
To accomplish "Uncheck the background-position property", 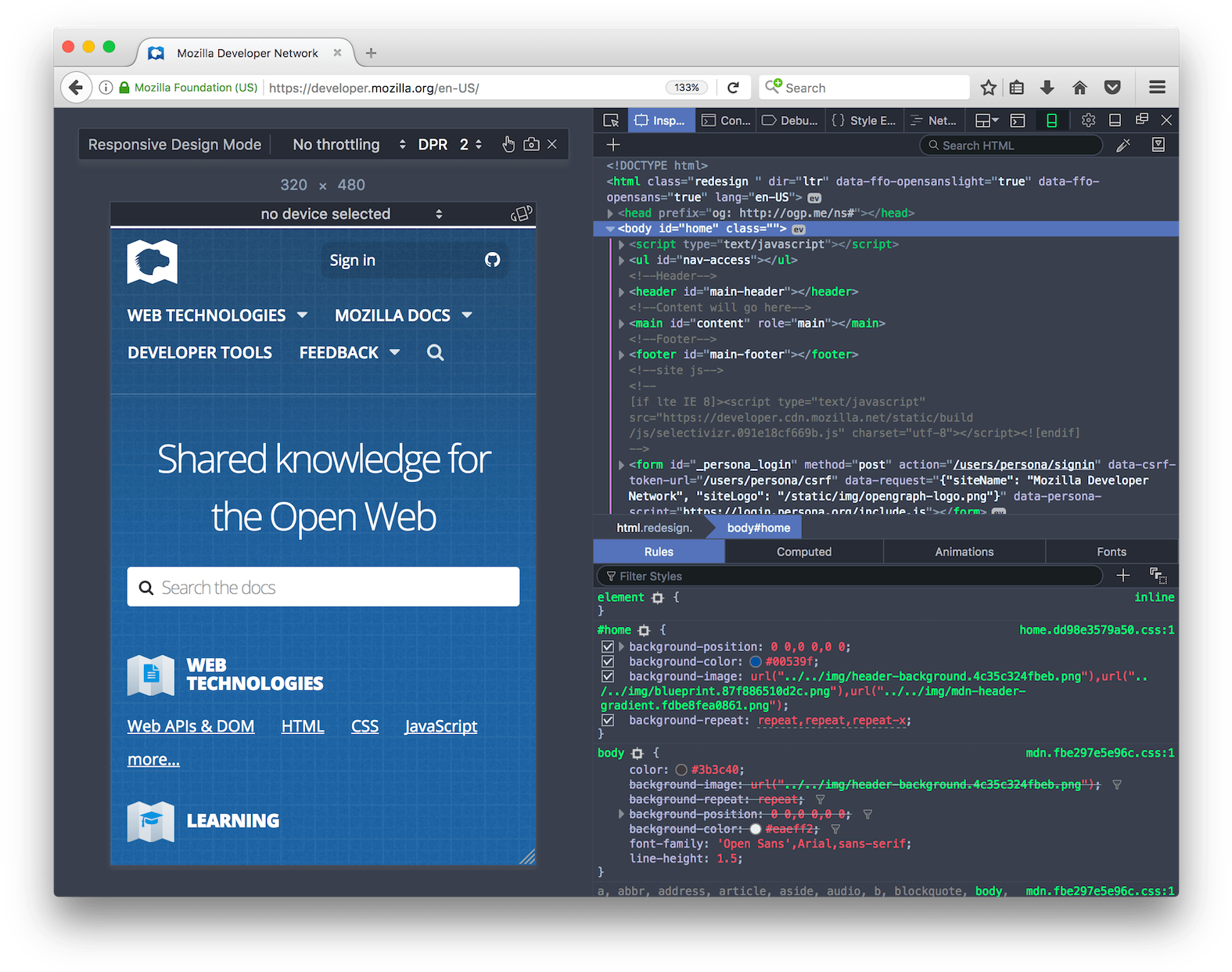I will [x=608, y=647].
